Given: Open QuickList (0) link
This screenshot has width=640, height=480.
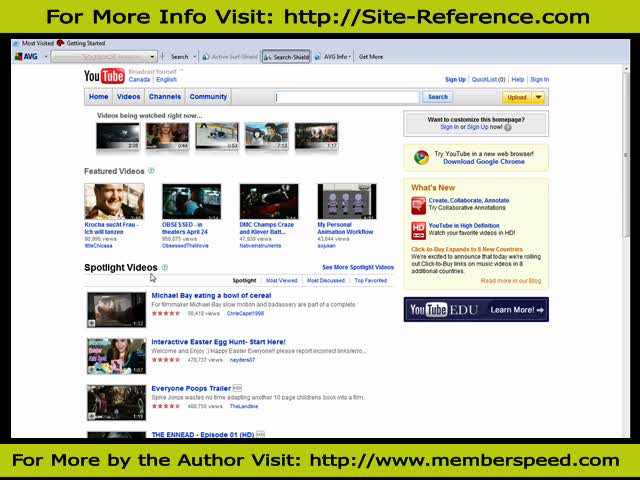Looking at the screenshot, I should [x=489, y=80].
